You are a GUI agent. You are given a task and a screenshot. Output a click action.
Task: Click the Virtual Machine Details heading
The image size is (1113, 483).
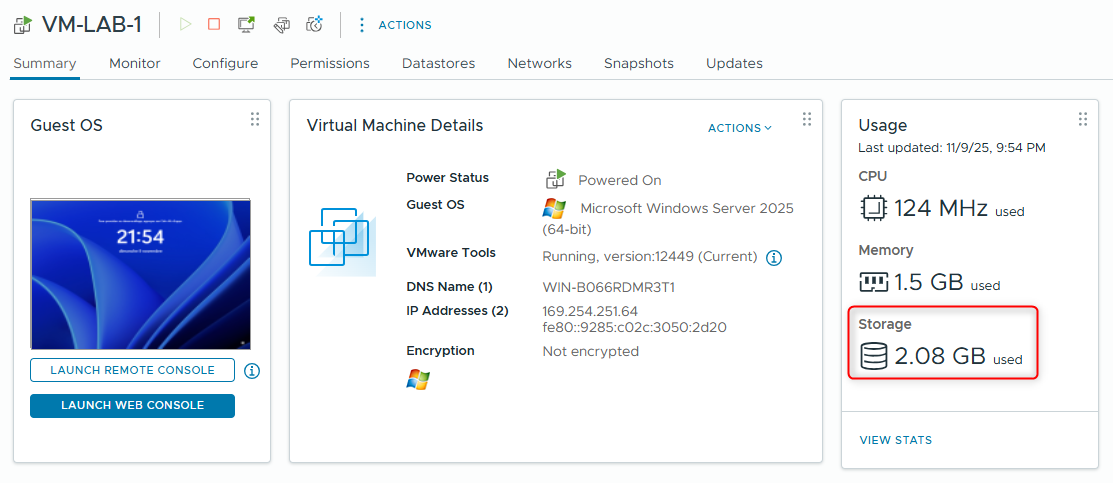pos(395,126)
